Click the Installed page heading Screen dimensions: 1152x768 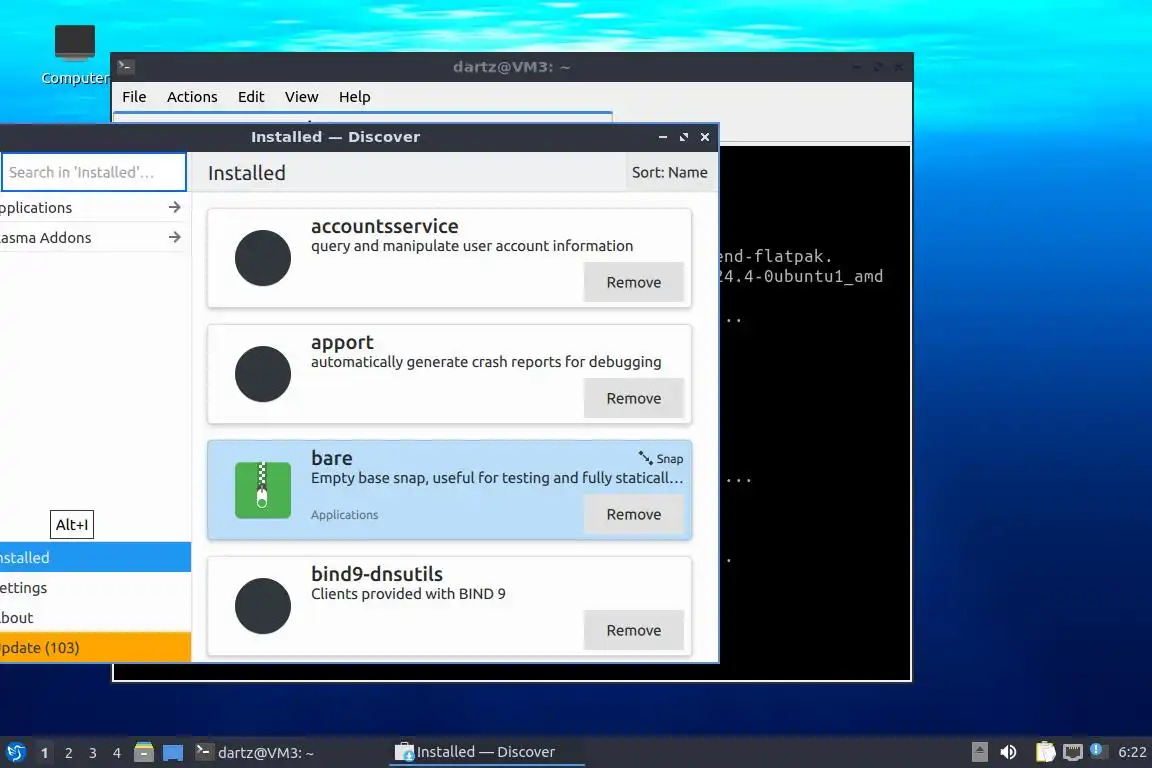[x=247, y=173]
